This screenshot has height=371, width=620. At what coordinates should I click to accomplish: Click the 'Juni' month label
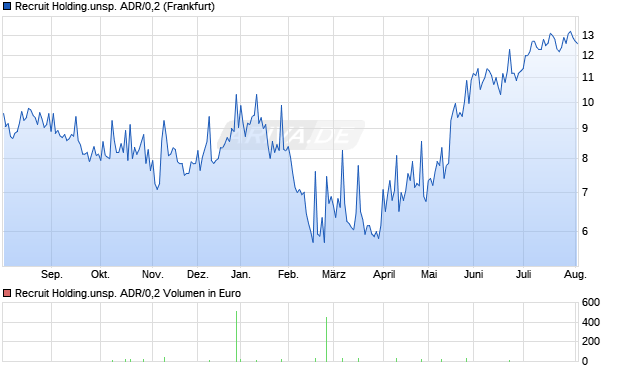[473, 274]
